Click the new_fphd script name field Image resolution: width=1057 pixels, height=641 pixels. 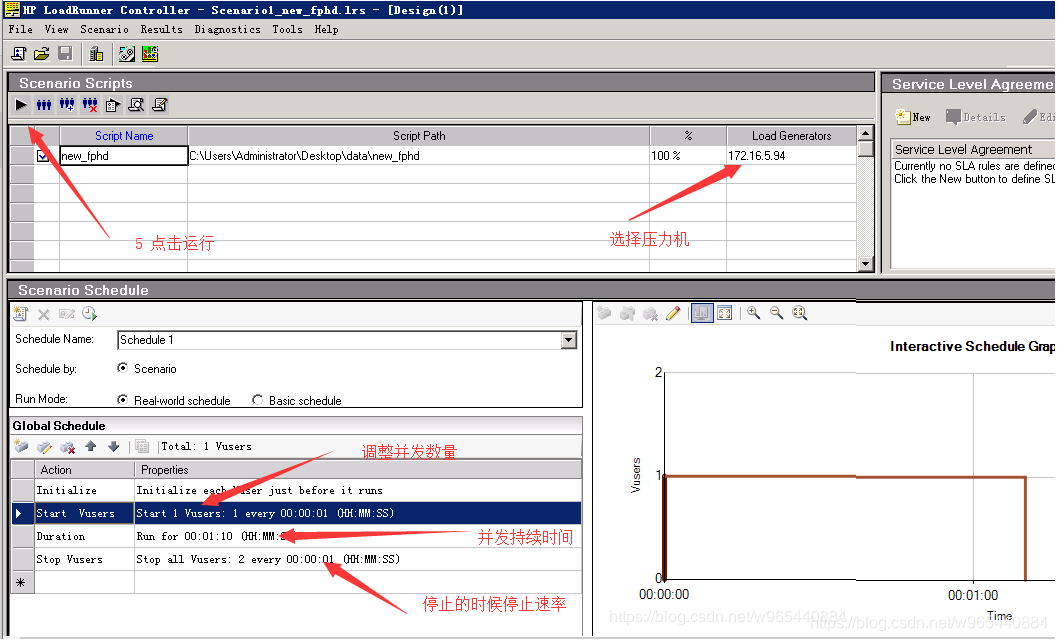click(x=124, y=156)
